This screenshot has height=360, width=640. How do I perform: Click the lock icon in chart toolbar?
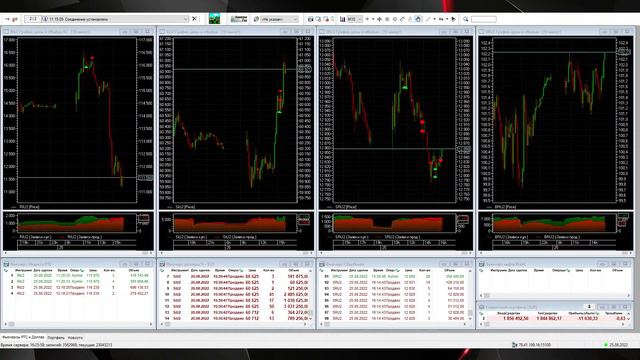click(x=410, y=19)
